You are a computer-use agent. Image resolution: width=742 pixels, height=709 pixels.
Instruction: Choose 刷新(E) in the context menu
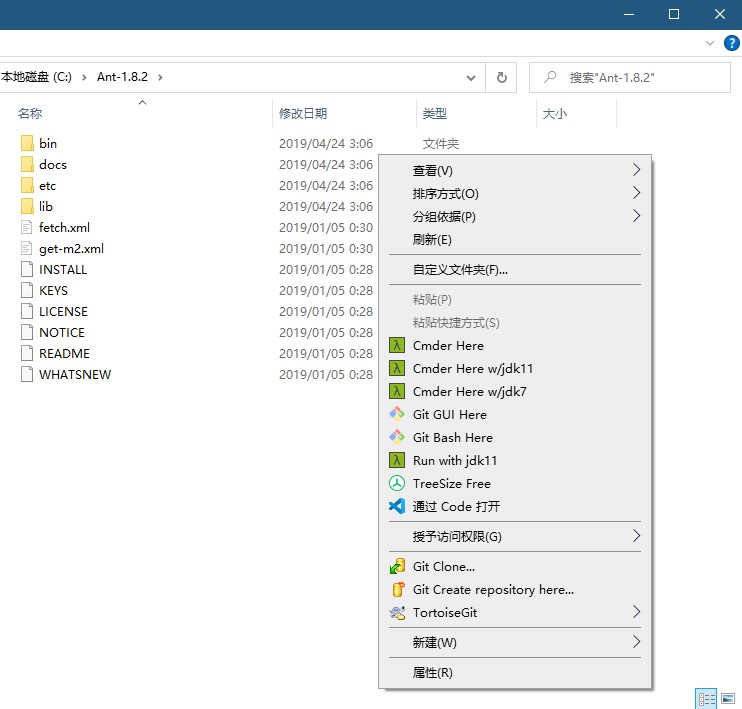(432, 240)
